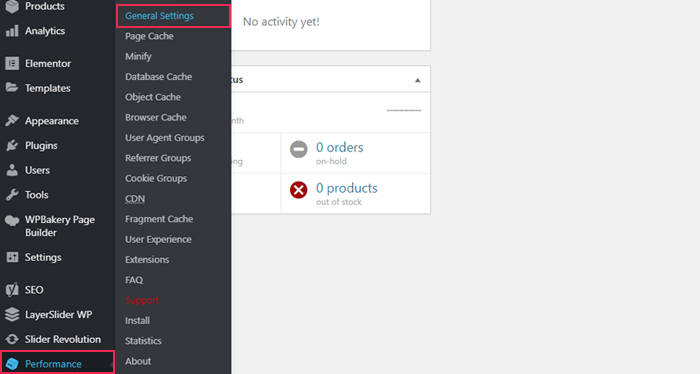Screen dimensions: 700x374
Task: Select Performance menu label
Action: [x=53, y=364]
